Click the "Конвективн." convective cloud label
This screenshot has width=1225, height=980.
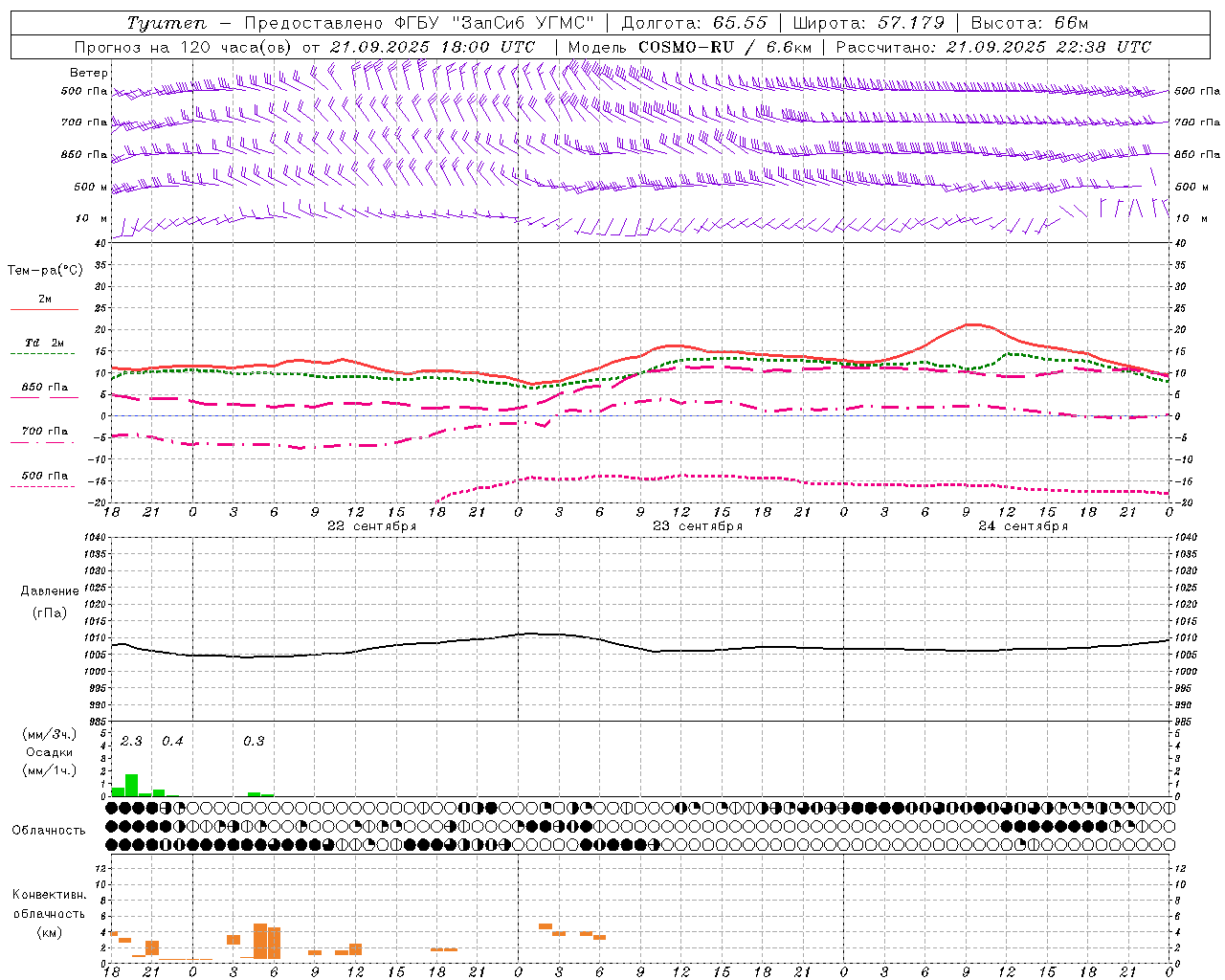point(49,895)
